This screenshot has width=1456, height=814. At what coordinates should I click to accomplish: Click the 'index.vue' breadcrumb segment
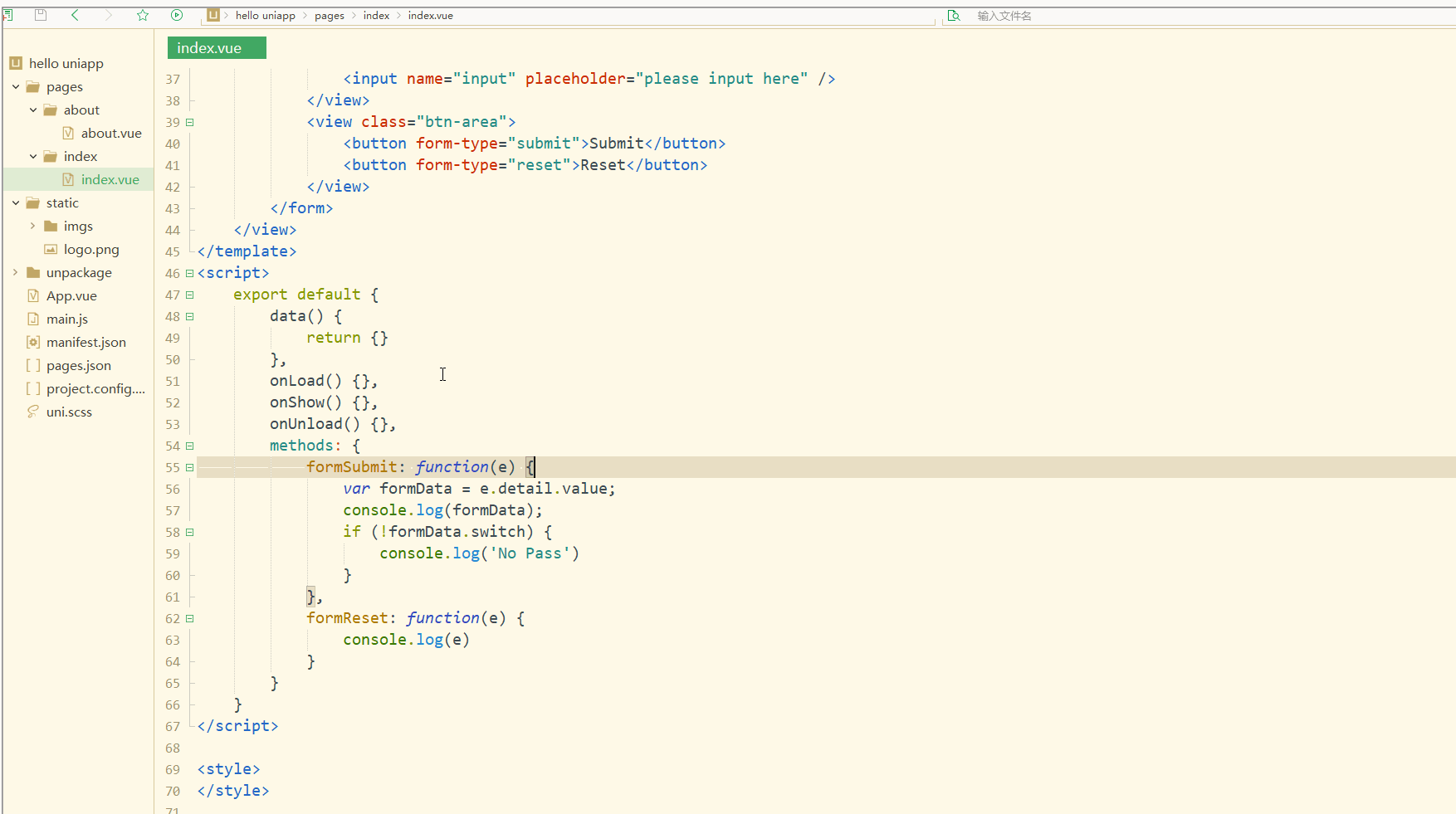[x=431, y=16]
